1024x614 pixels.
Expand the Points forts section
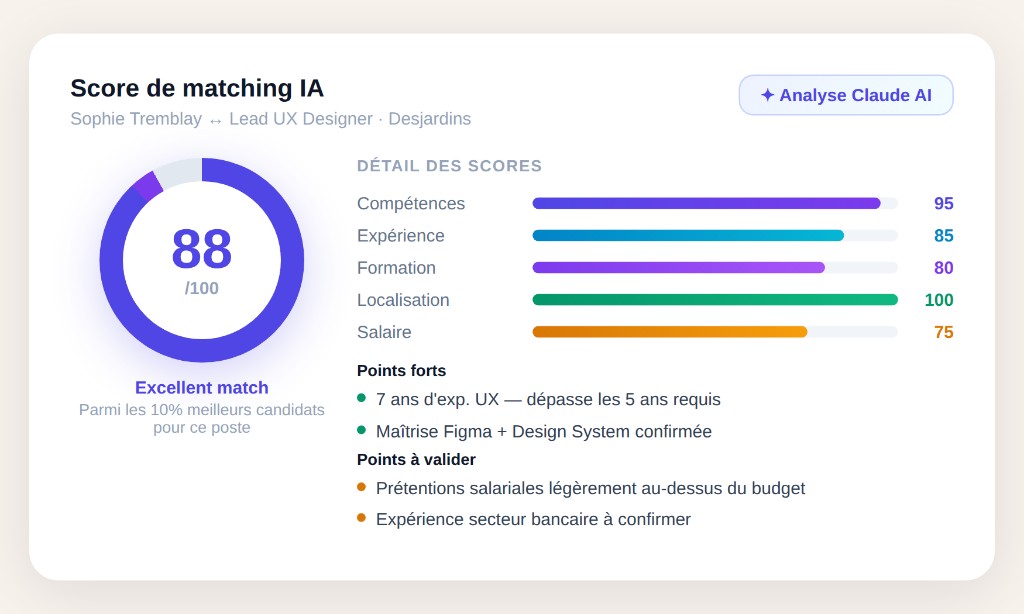[x=401, y=370]
